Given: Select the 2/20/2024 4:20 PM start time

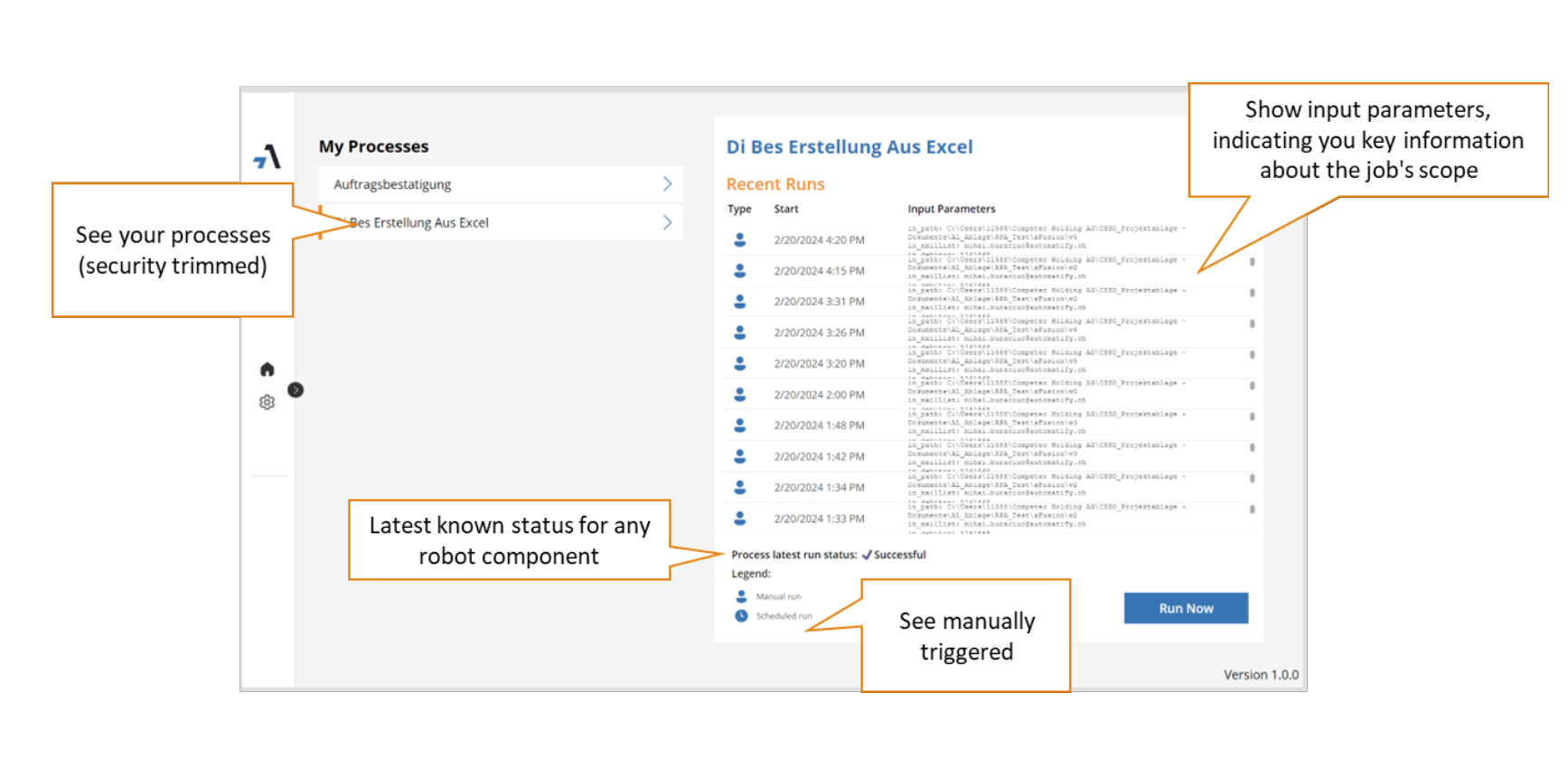Looking at the screenshot, I should coord(819,240).
